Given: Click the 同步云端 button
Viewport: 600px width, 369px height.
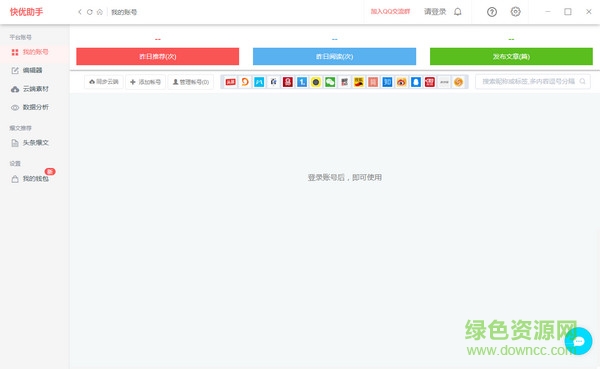Looking at the screenshot, I should pyautogui.click(x=104, y=82).
